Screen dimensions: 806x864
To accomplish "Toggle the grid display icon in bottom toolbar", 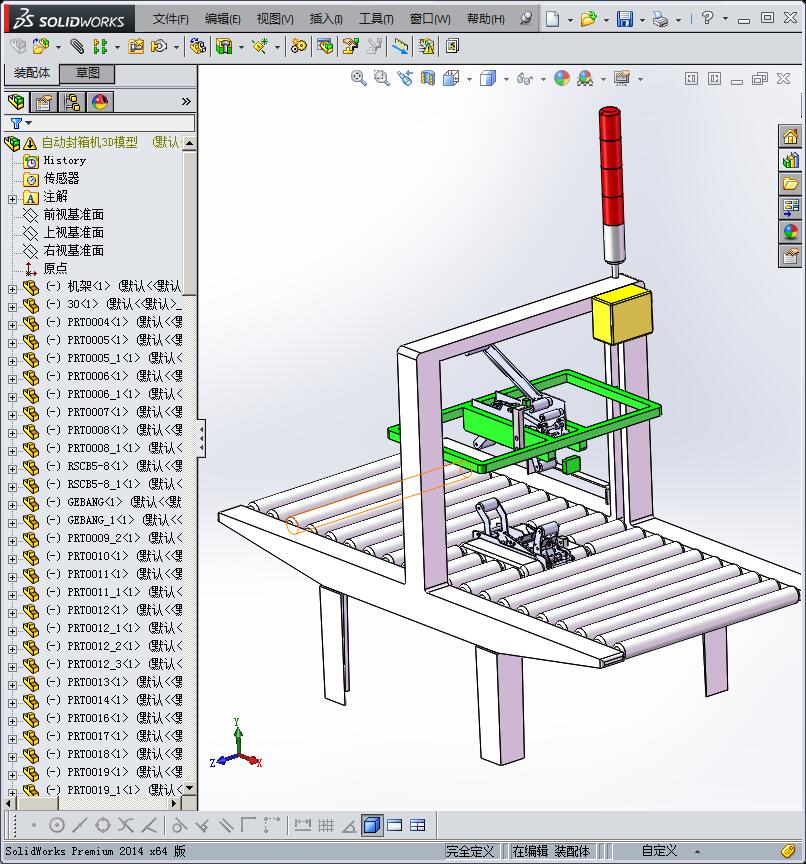I will click(326, 825).
